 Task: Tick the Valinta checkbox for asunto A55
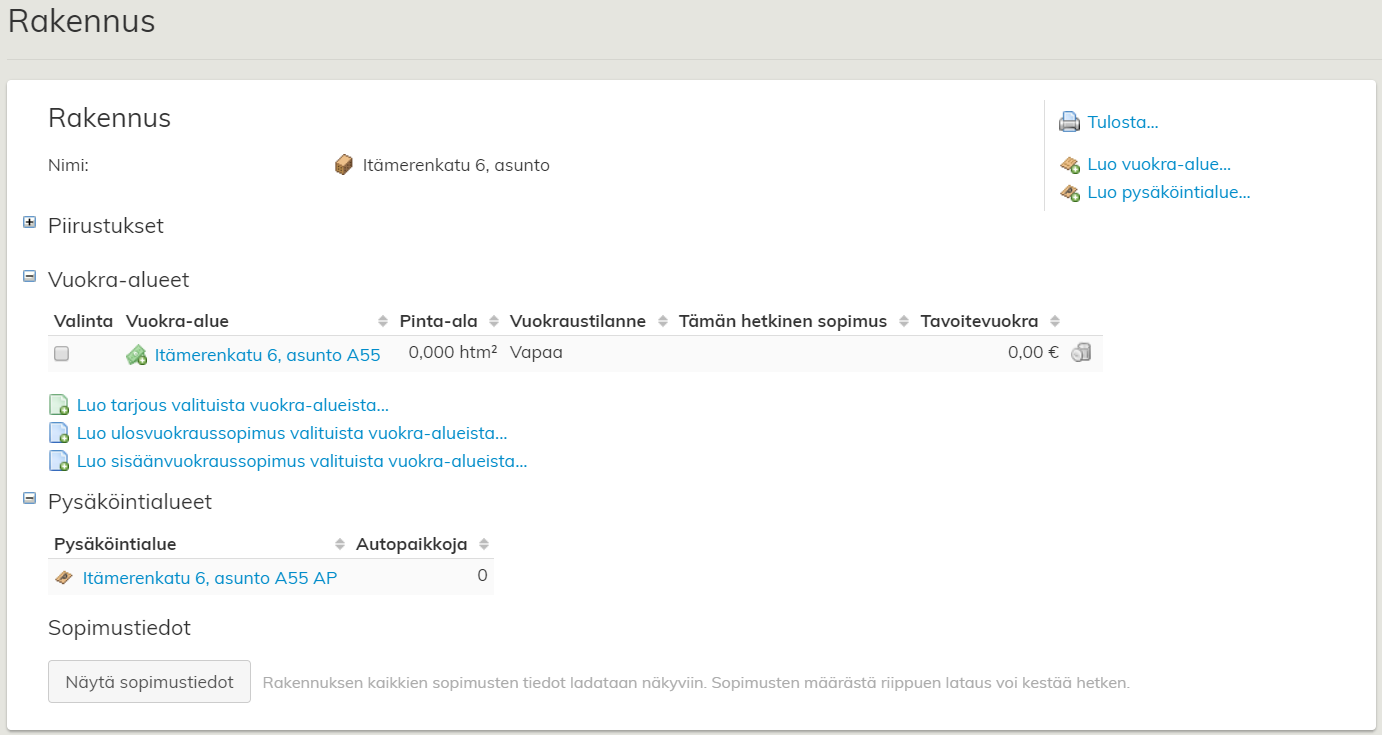click(62, 353)
